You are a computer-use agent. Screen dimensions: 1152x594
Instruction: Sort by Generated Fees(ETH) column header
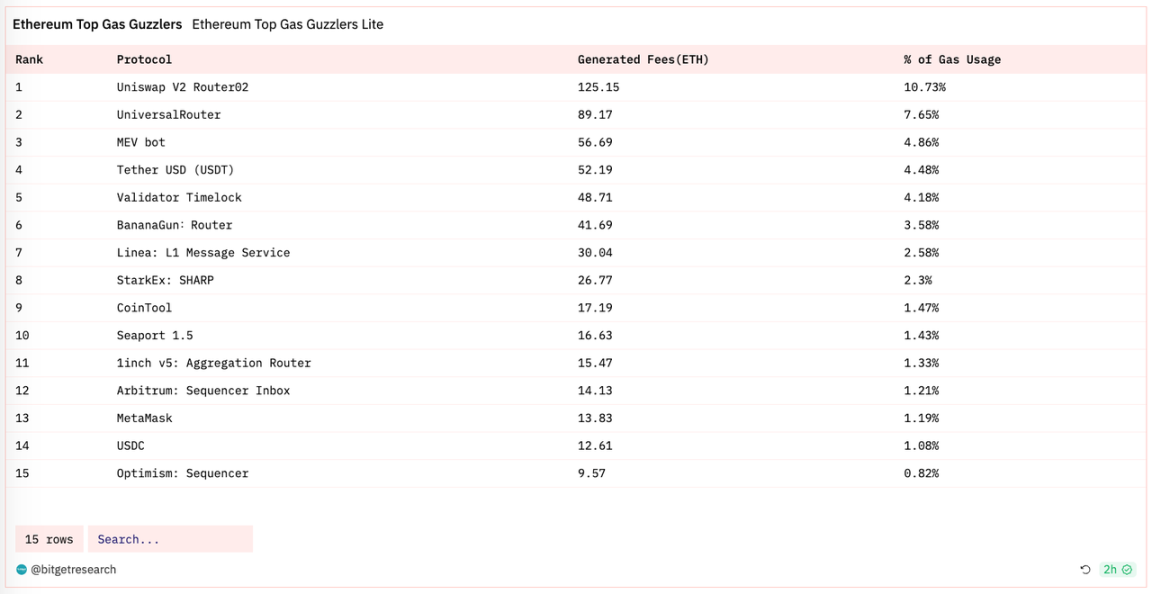click(x=643, y=60)
